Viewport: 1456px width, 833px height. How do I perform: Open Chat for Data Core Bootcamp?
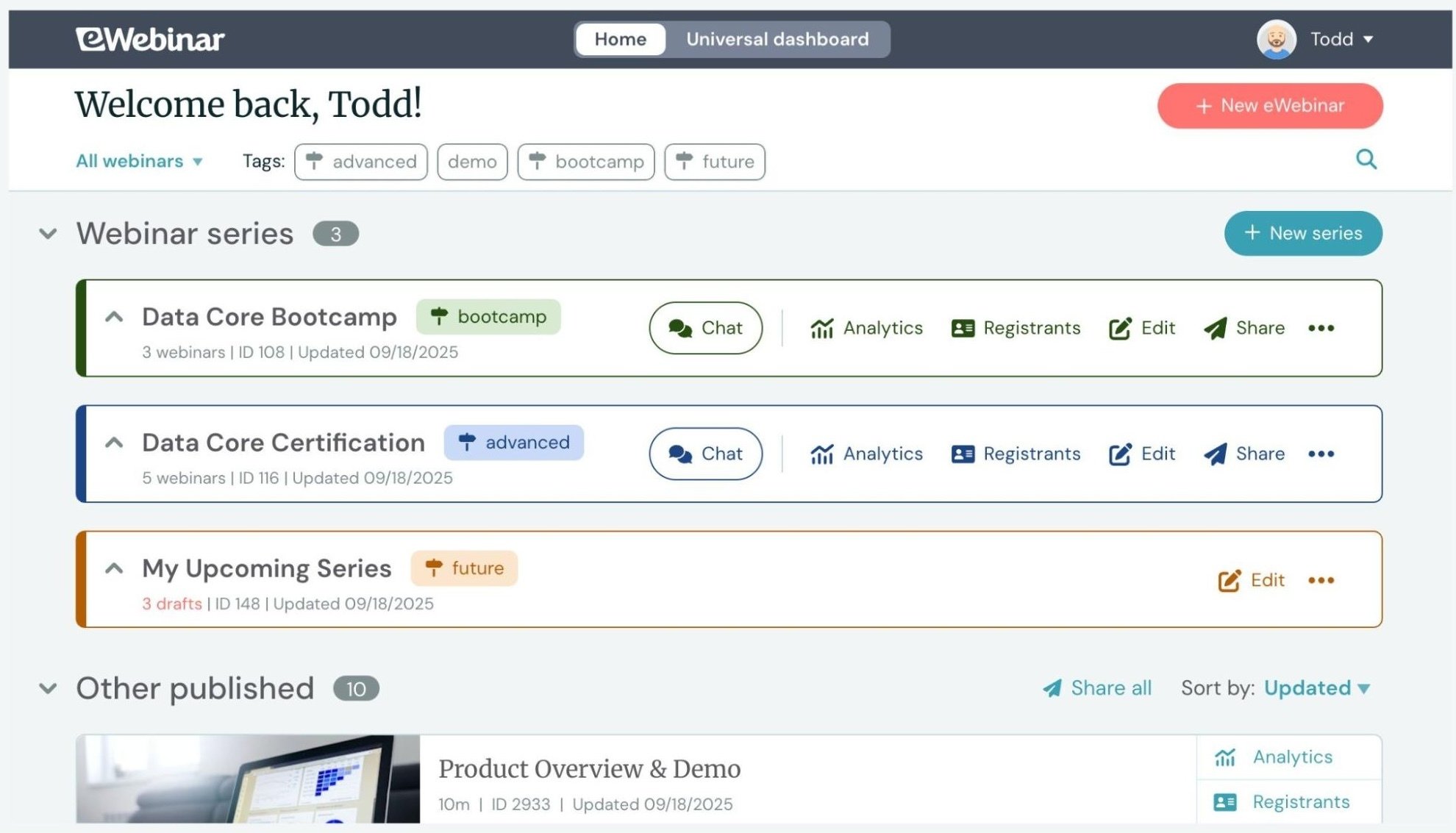tap(705, 328)
